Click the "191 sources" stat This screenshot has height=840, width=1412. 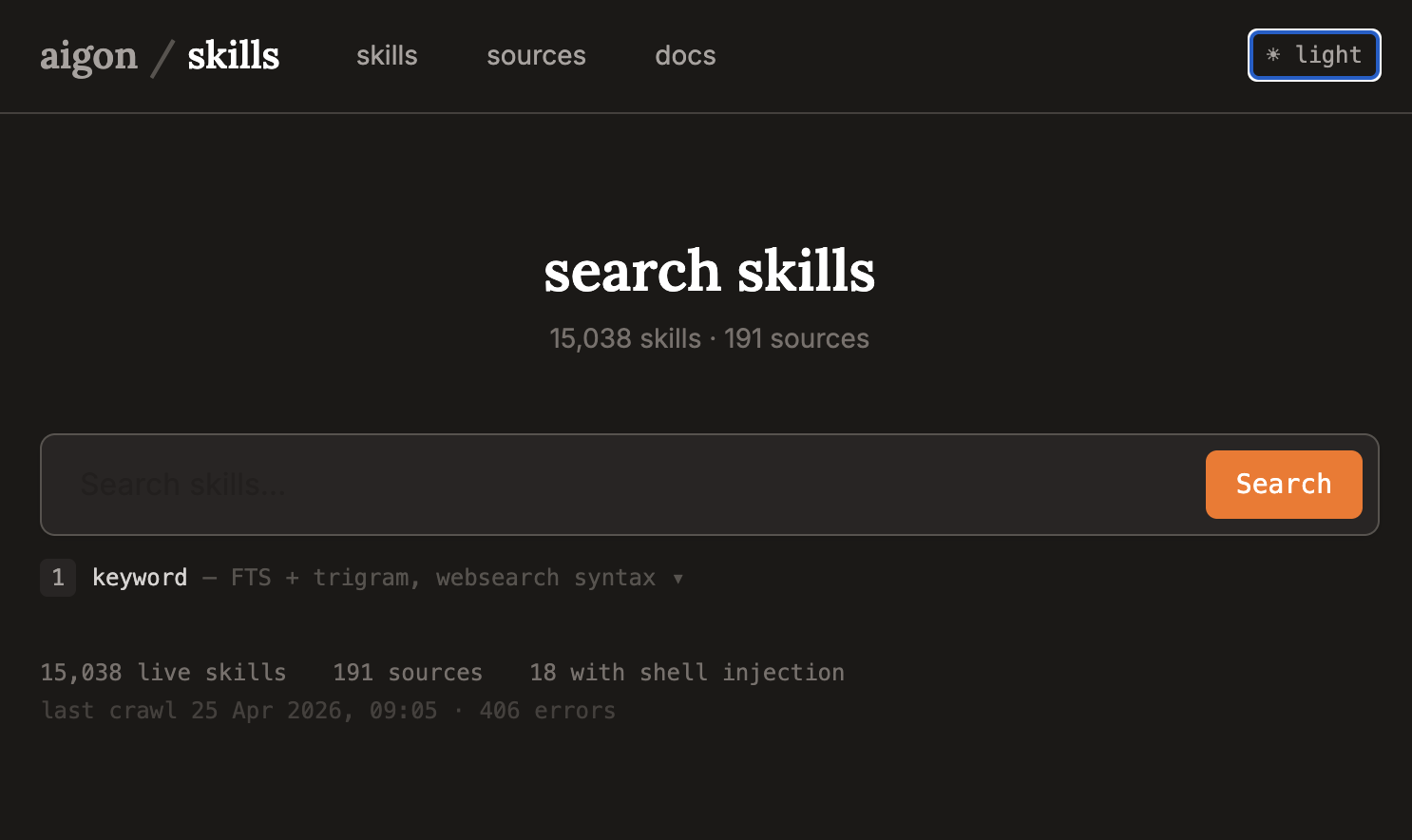tap(407, 672)
